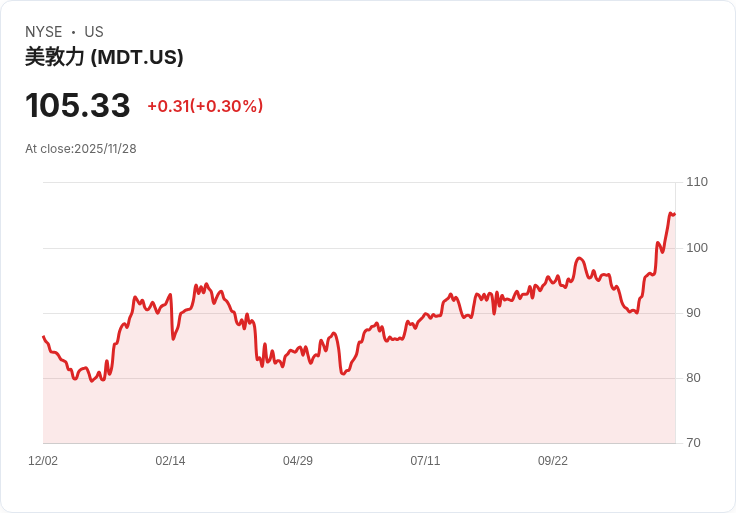Click the price line's starting point near 12/02
This screenshot has height=513, width=736.
click(x=43, y=337)
